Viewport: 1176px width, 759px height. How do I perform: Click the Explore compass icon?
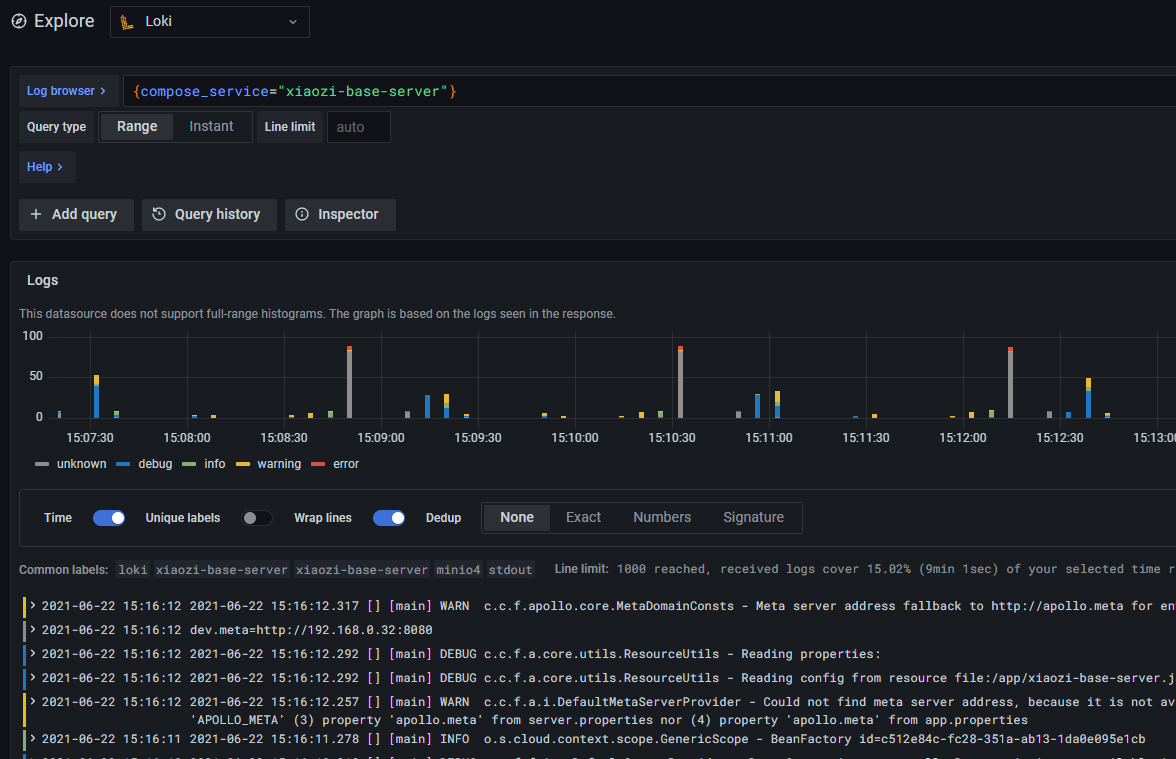(19, 22)
